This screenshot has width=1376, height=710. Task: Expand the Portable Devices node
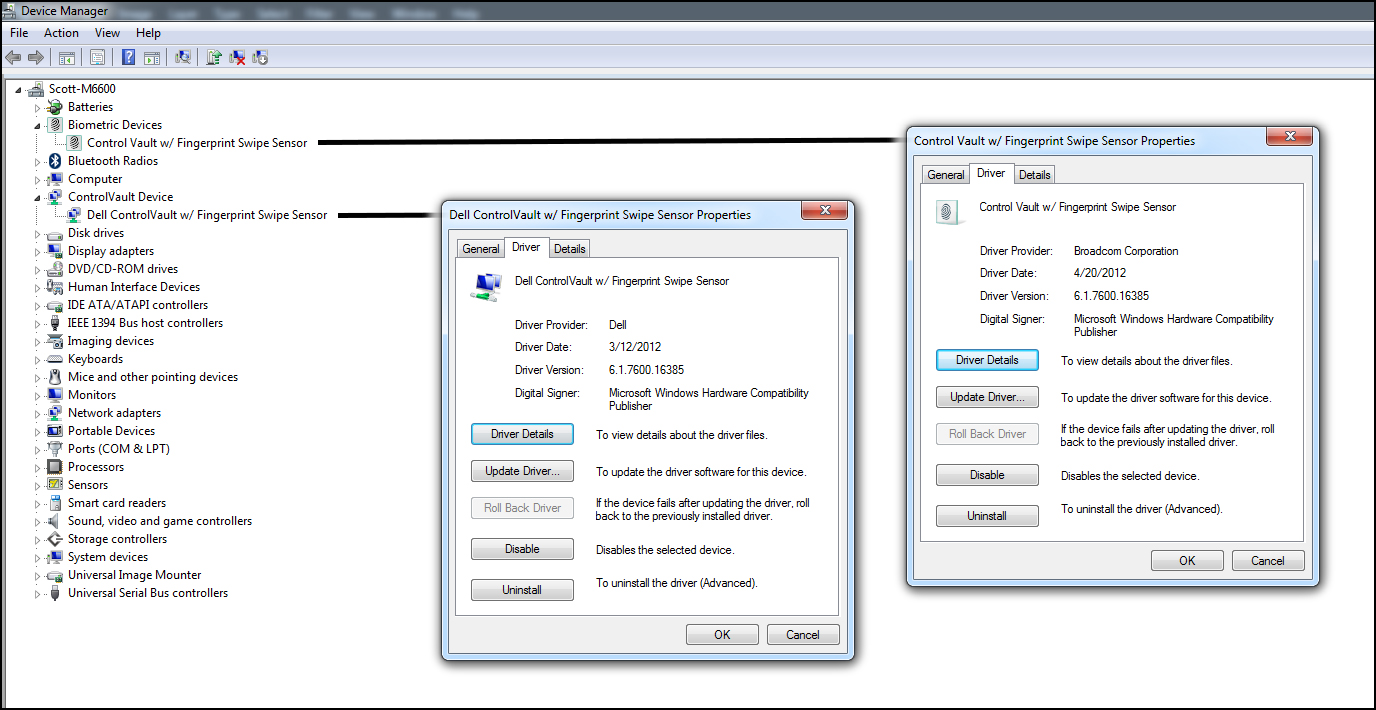point(38,431)
